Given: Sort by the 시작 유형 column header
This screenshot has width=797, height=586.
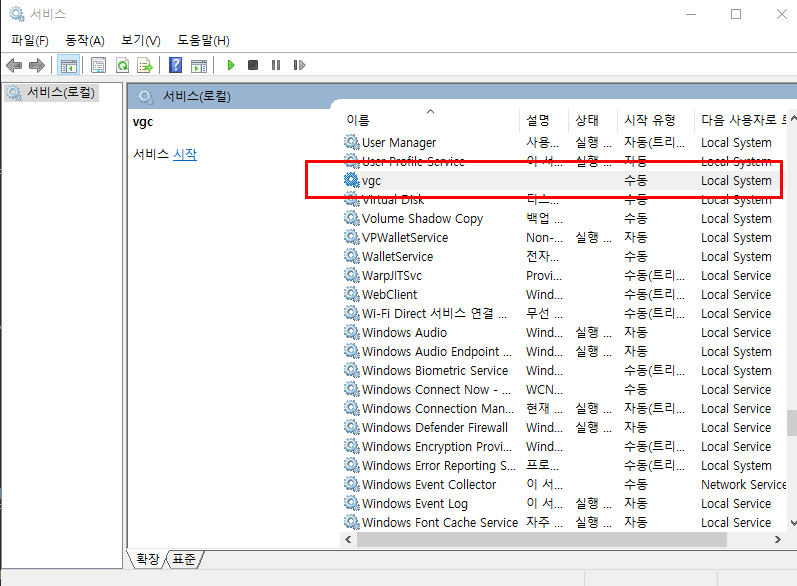Looking at the screenshot, I should [x=656, y=120].
